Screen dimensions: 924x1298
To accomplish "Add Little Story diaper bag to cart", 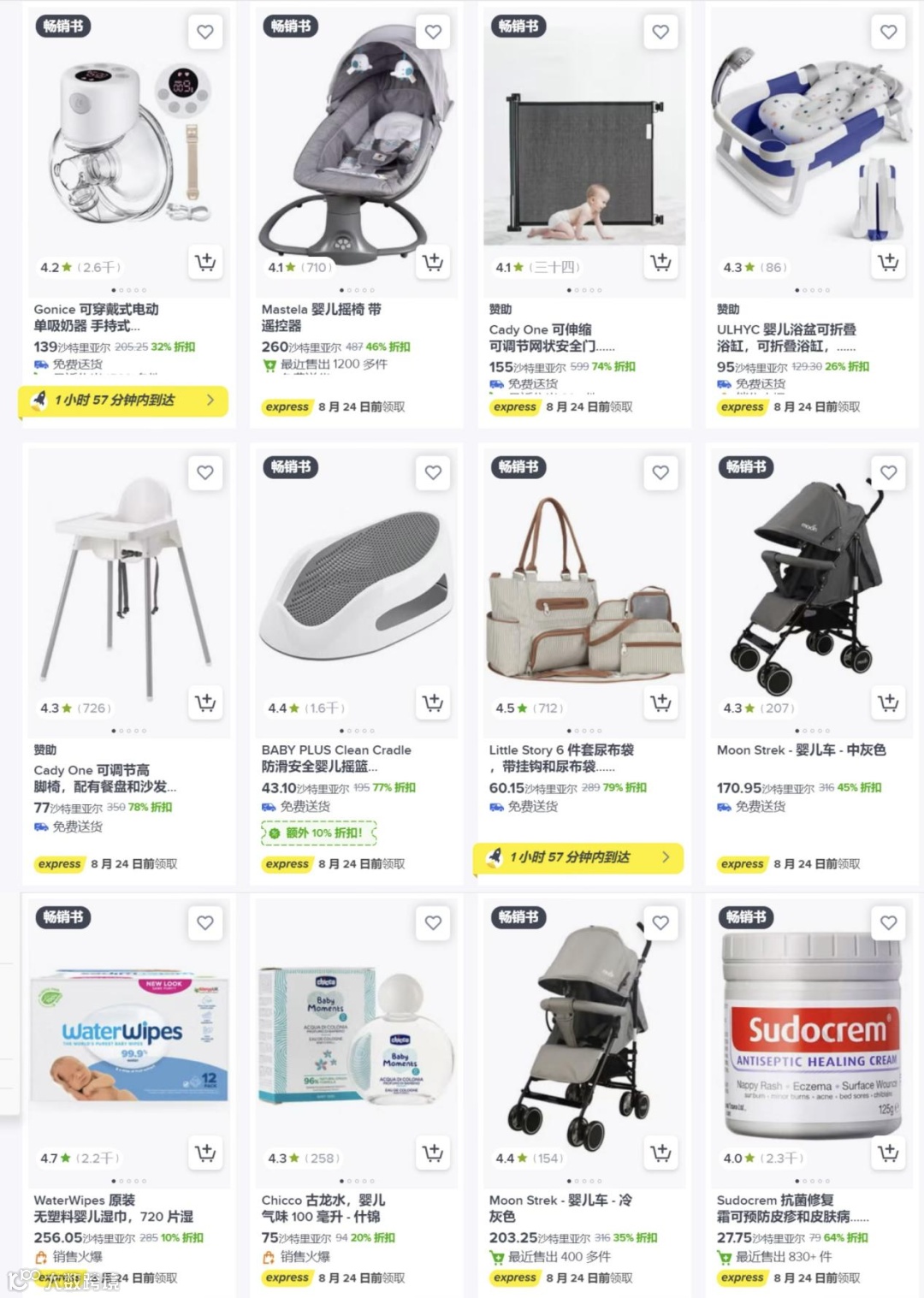I will tap(660, 703).
